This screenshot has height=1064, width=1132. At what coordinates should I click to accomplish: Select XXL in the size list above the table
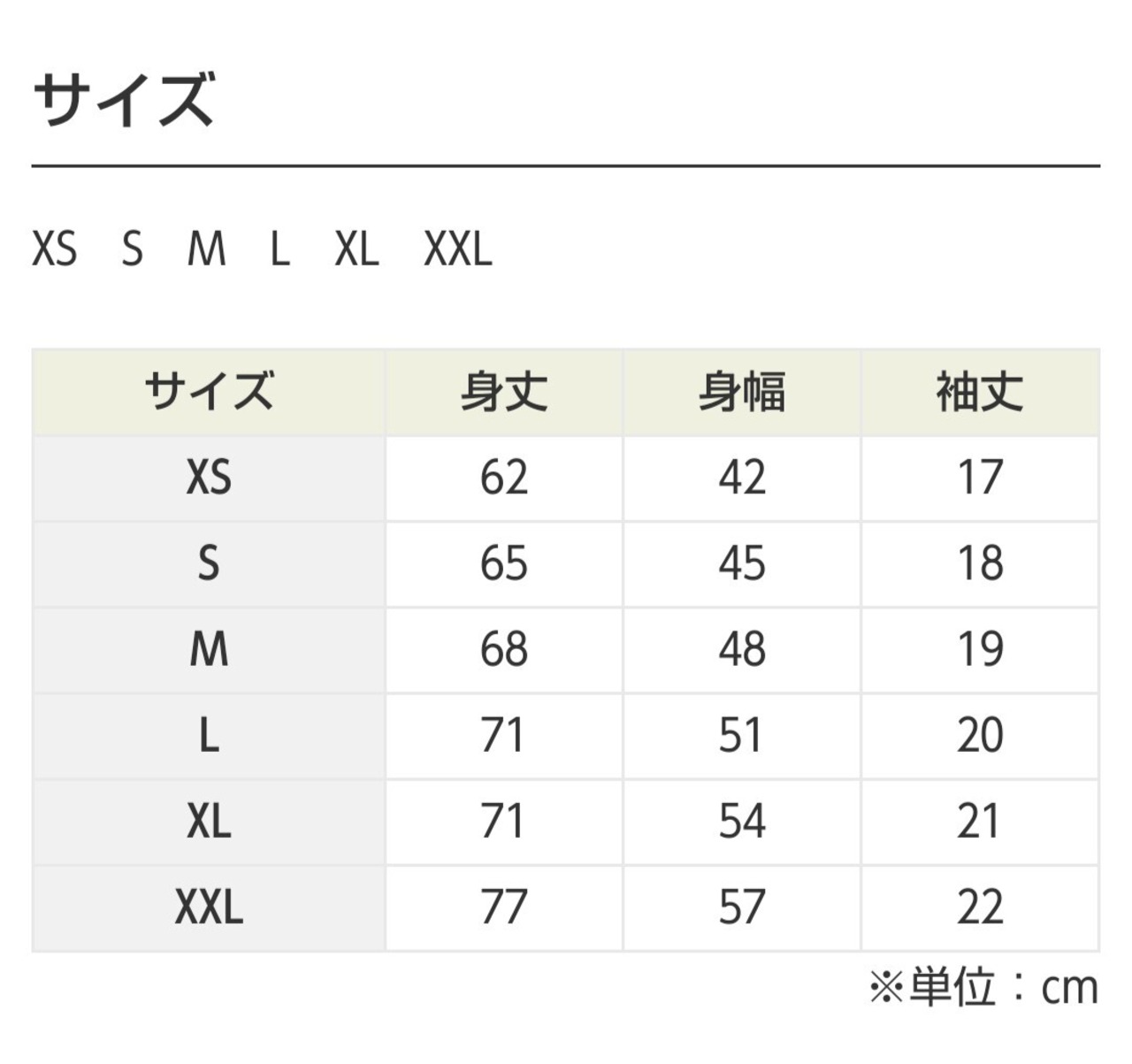click(457, 249)
